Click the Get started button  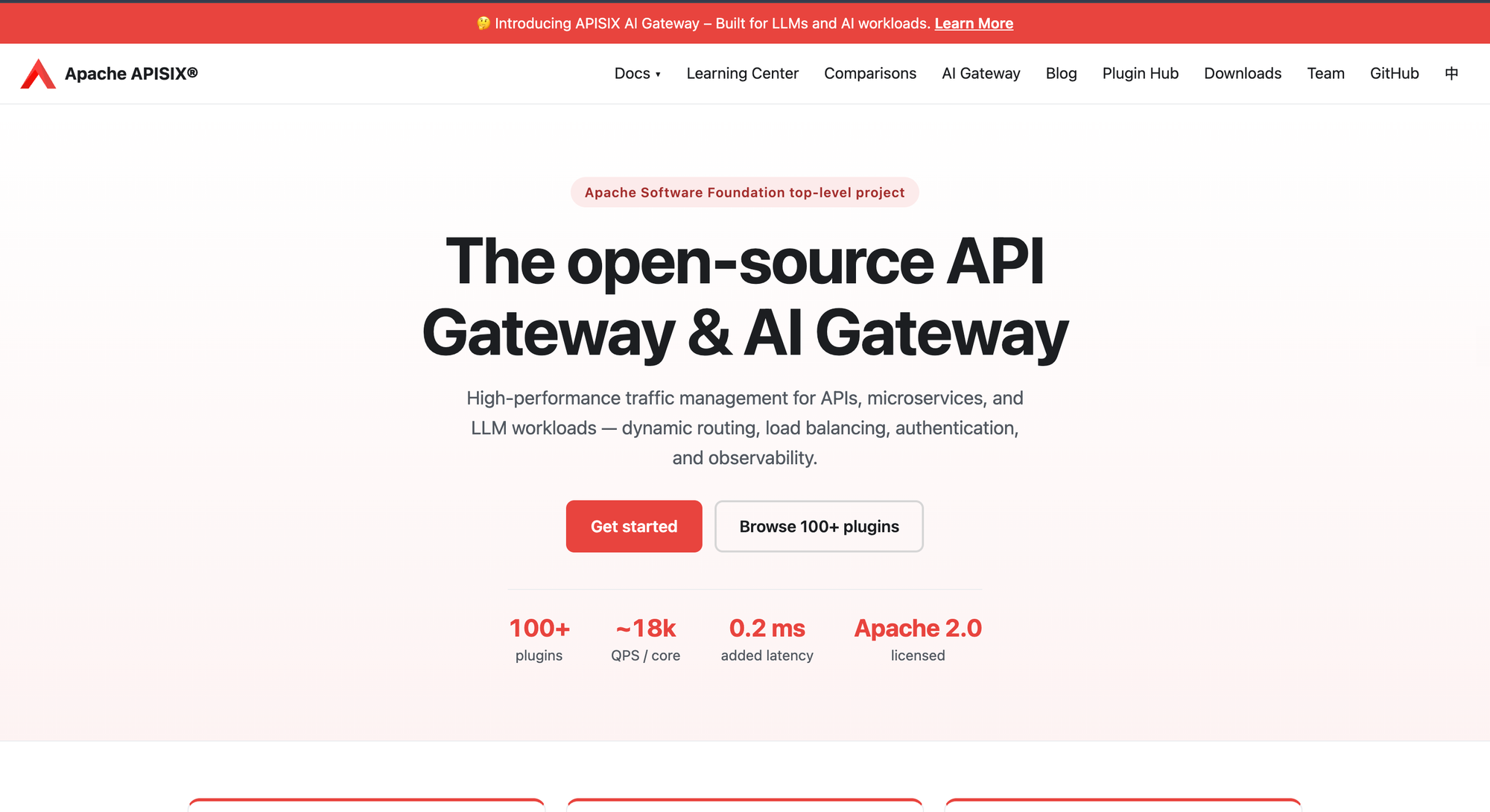pyautogui.click(x=634, y=526)
